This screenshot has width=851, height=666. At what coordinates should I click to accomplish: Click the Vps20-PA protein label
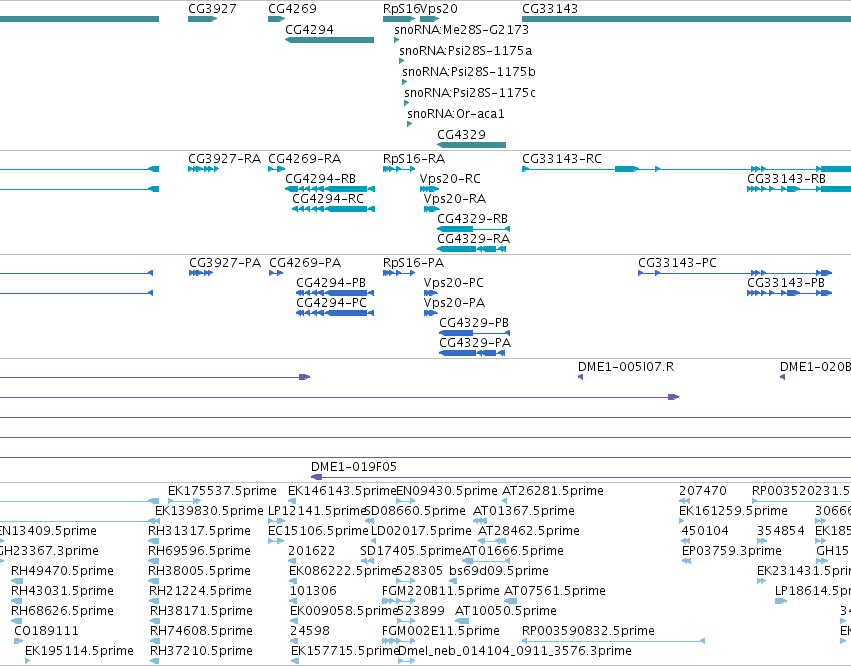(454, 303)
